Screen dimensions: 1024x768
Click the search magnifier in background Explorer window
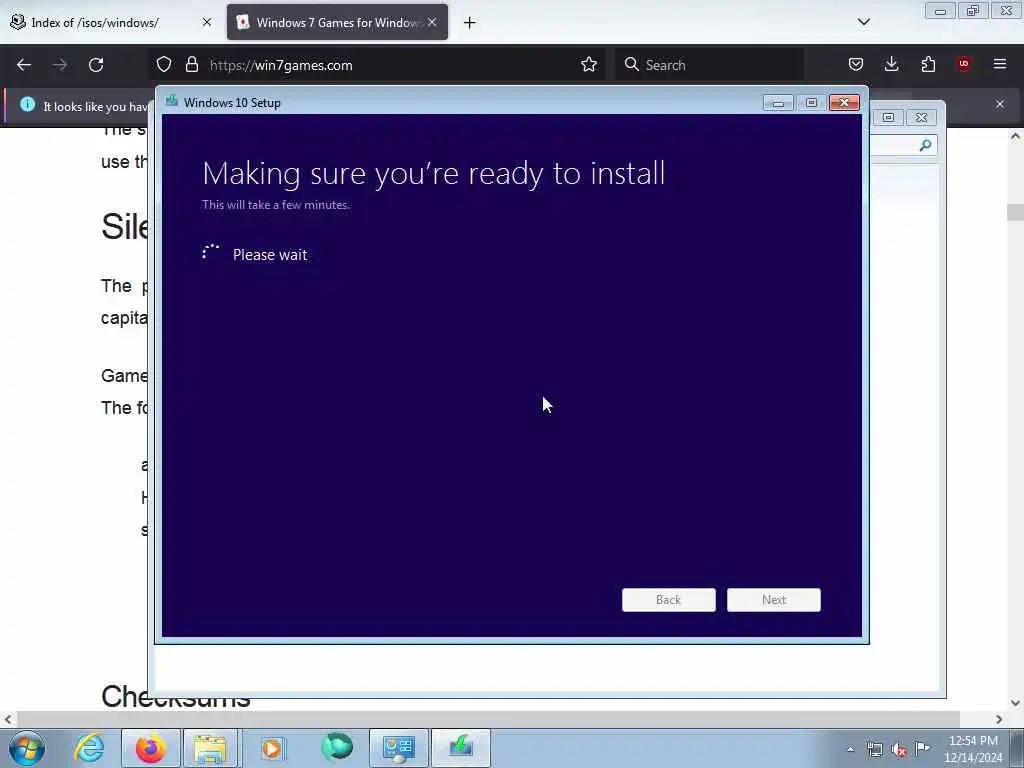925,145
